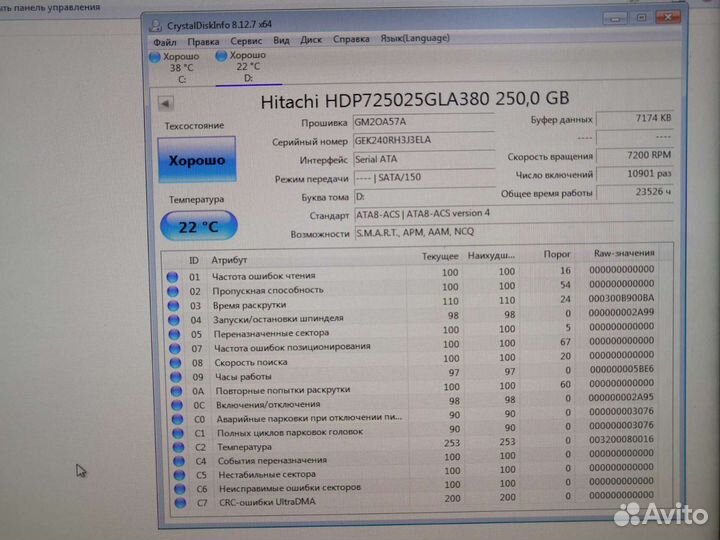Click the Буква тома field D:

coord(425,196)
